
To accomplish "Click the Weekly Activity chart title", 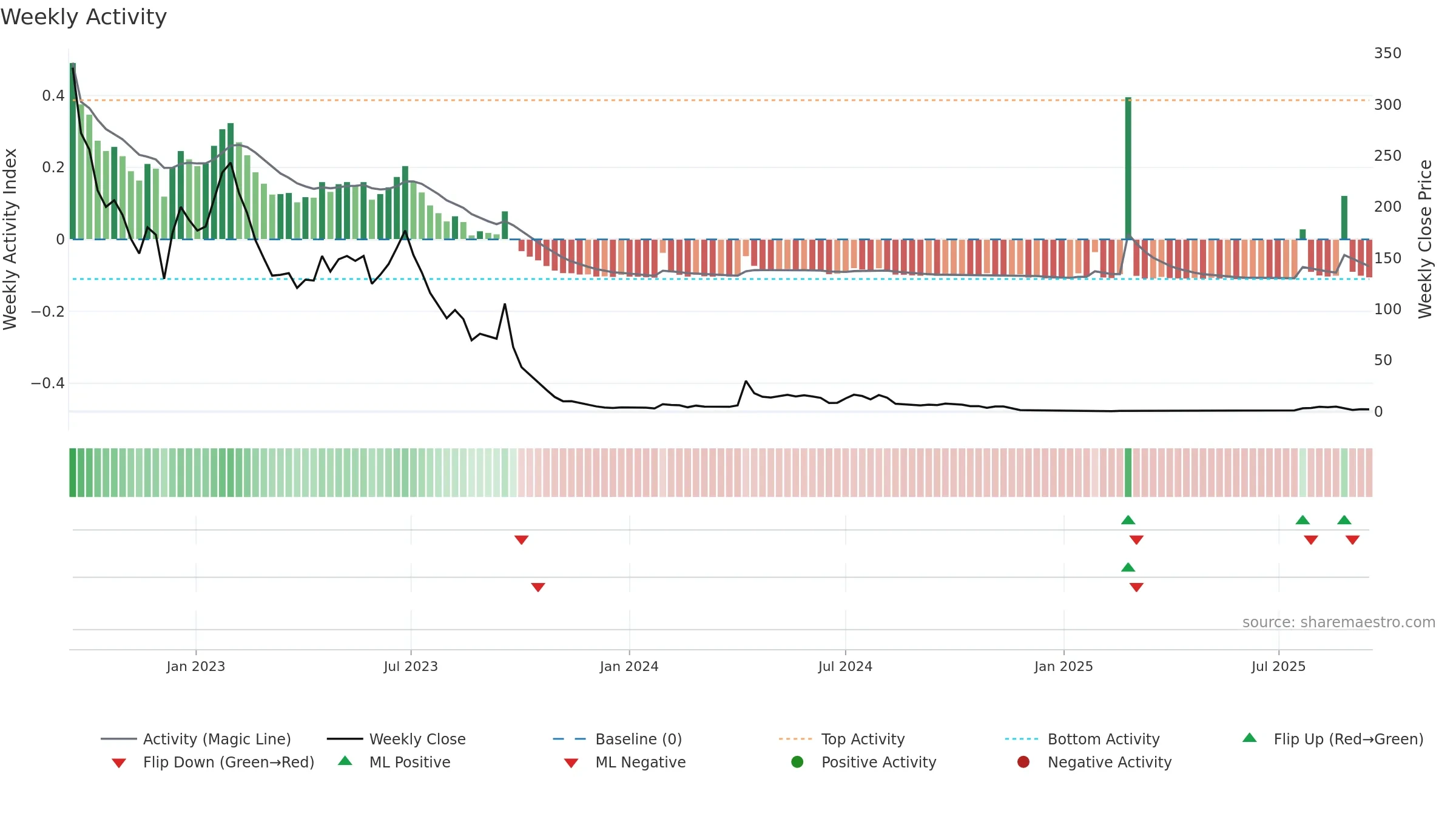I will pos(84,17).
